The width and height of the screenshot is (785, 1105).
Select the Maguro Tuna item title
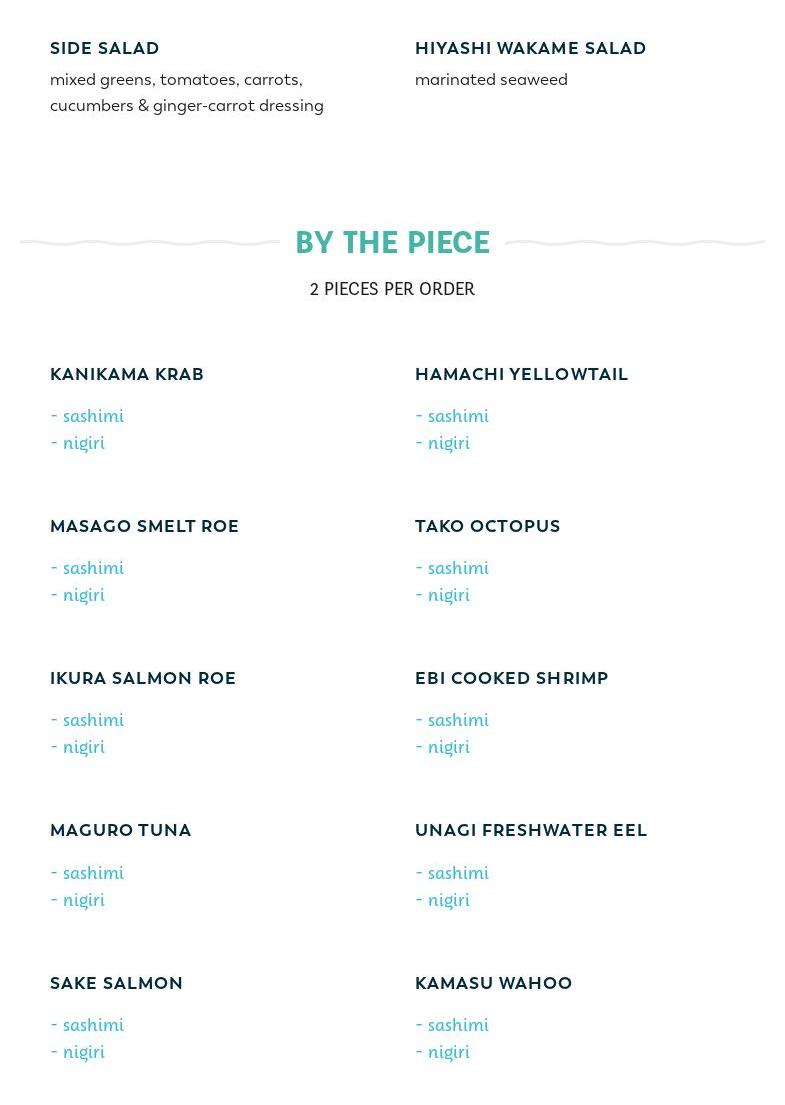pyautogui.click(x=120, y=830)
